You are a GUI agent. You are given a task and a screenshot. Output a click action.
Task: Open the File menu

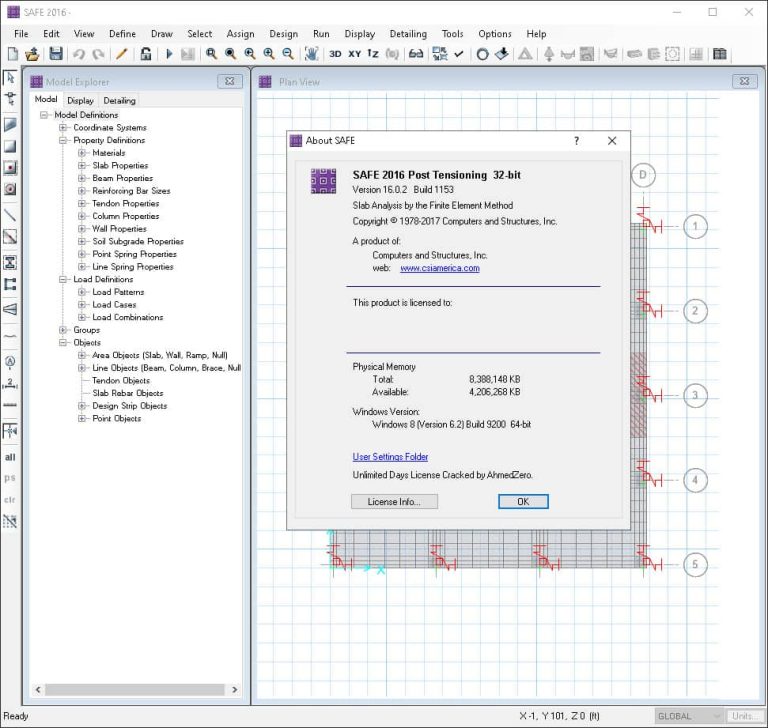pyautogui.click(x=21, y=34)
